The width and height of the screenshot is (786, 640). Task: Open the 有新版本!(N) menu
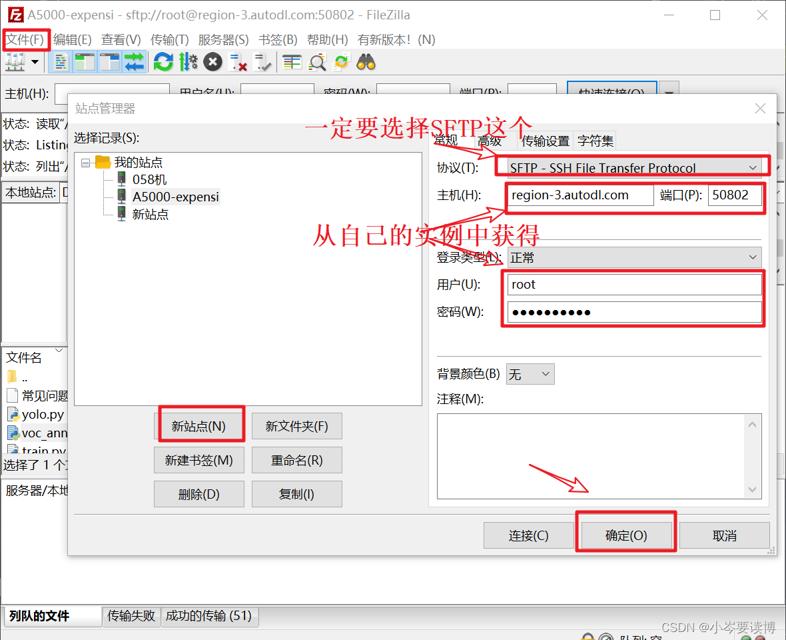click(396, 40)
